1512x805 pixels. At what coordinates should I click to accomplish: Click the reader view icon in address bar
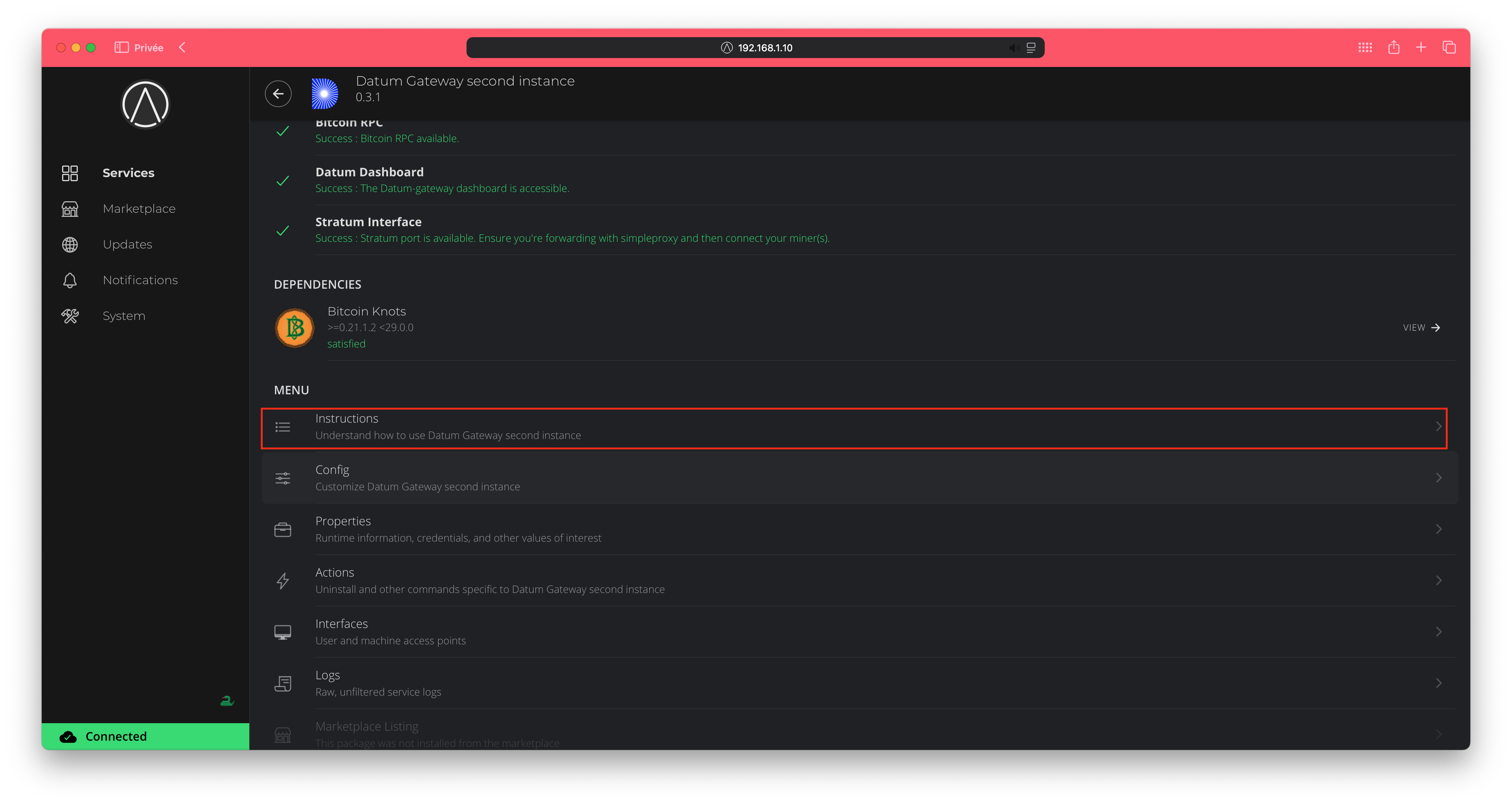click(x=1031, y=48)
